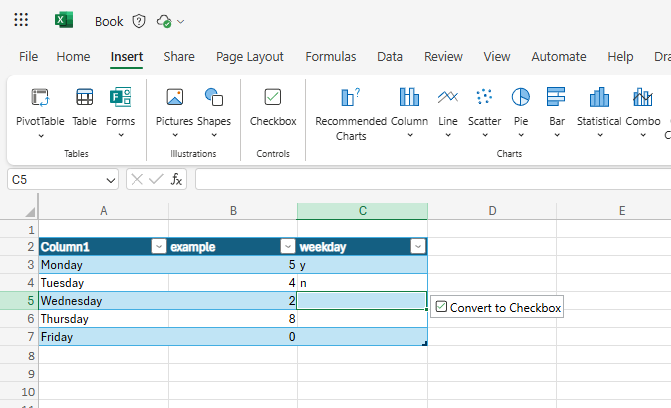Open the Page Layout tab
The image size is (671, 408).
[250, 57]
